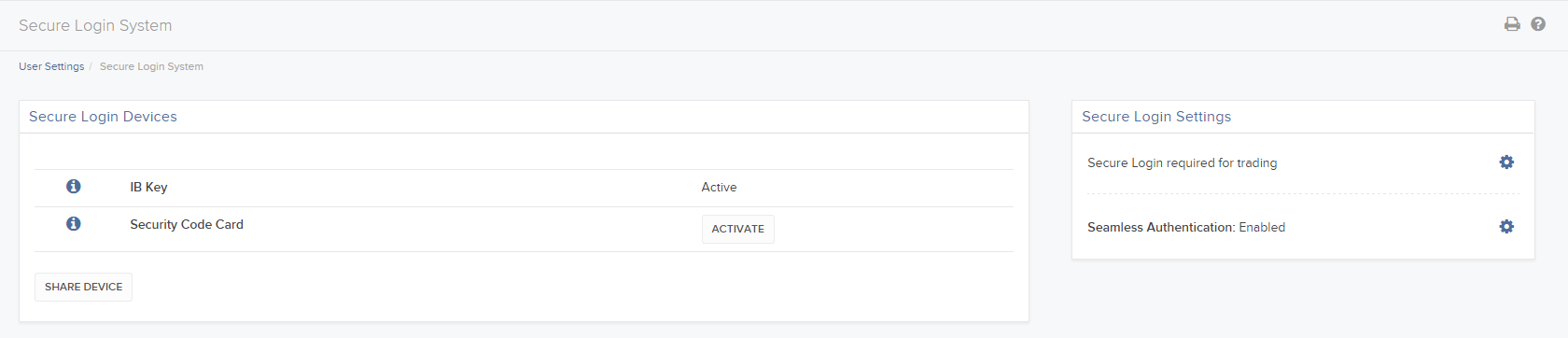
Task: Select the Security Code Card label
Action: 187,224
